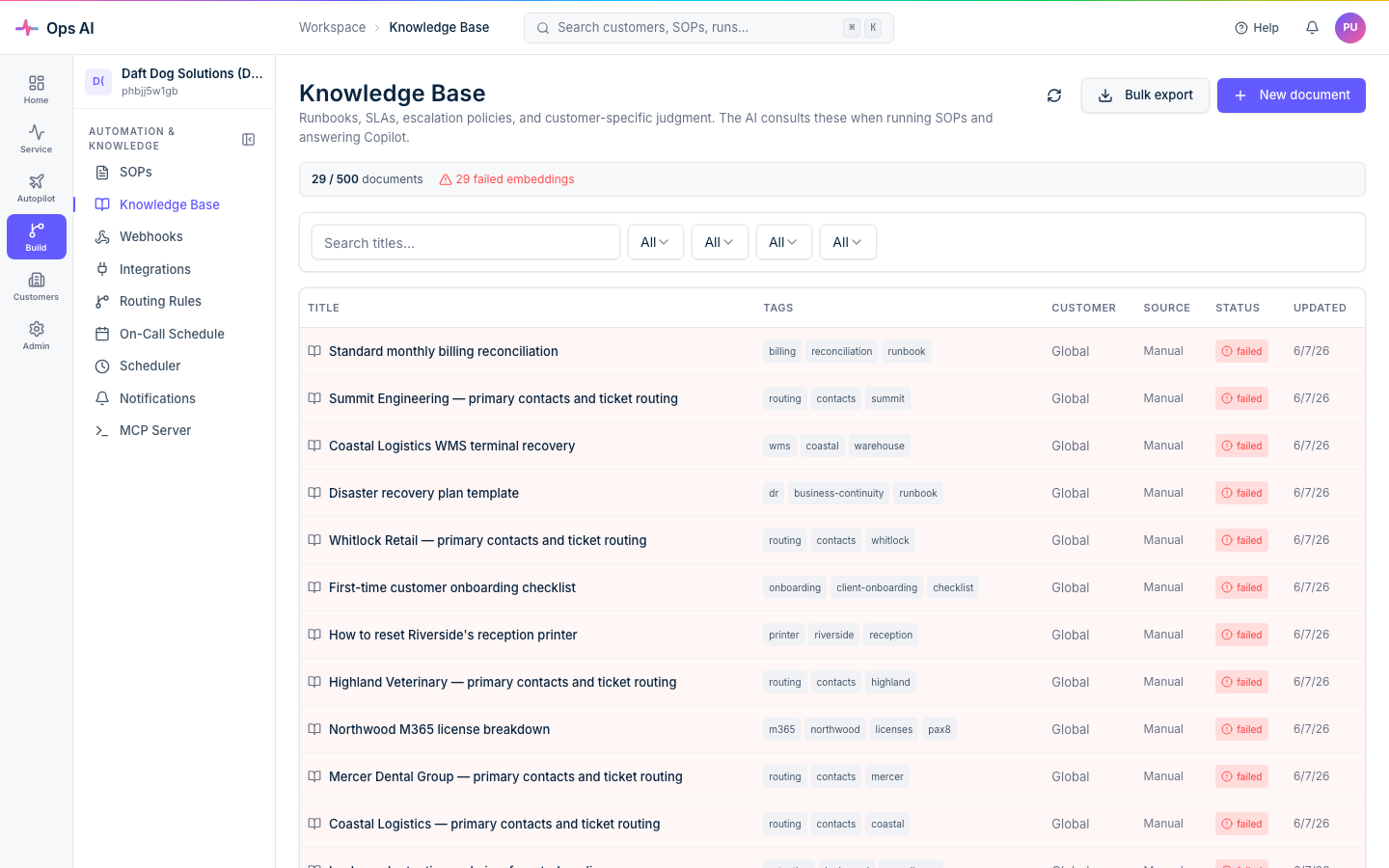Click the Scheduler clock icon
The height and width of the screenshot is (868, 1389).
102,366
